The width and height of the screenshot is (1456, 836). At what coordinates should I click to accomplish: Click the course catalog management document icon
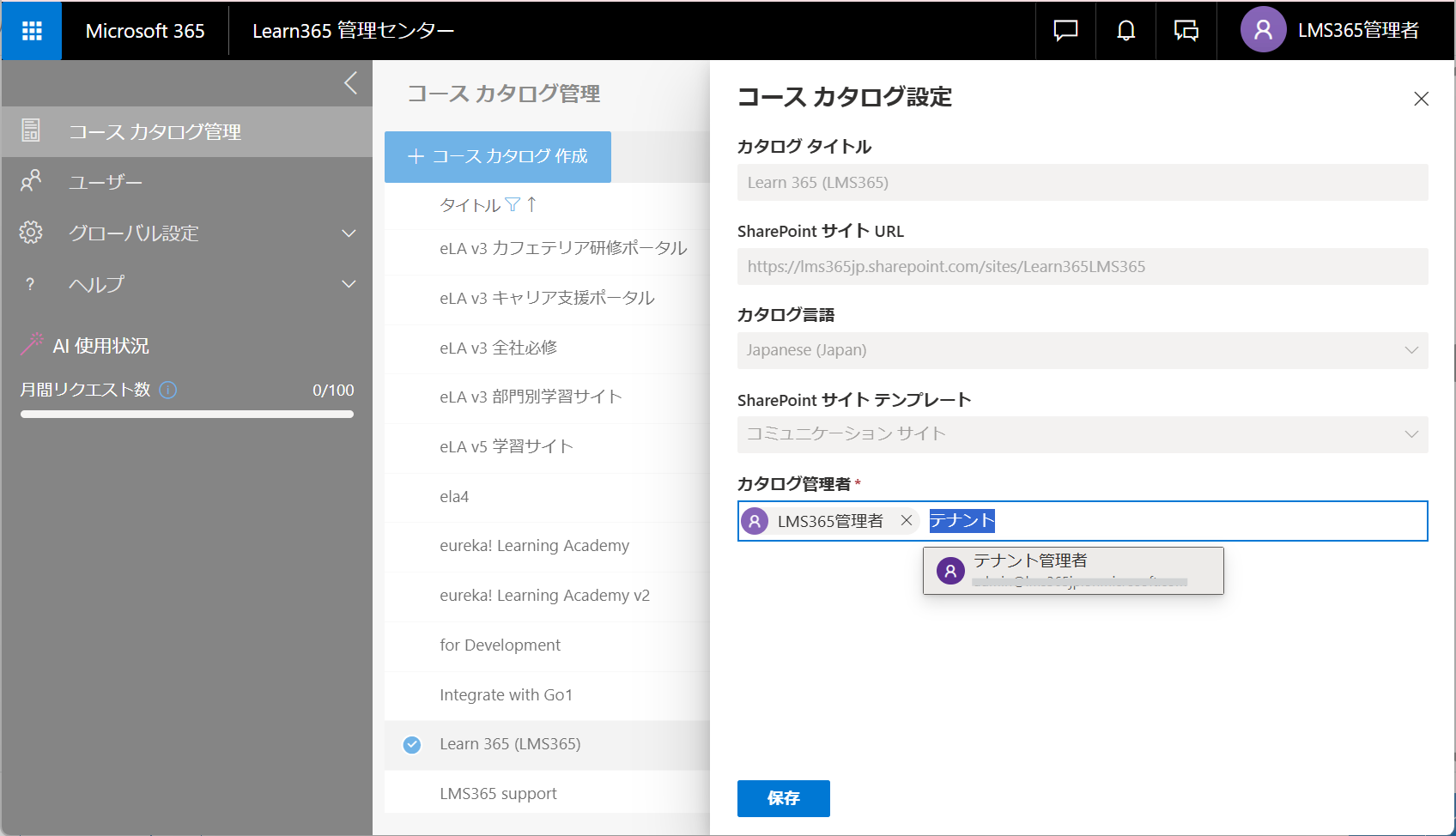click(31, 131)
